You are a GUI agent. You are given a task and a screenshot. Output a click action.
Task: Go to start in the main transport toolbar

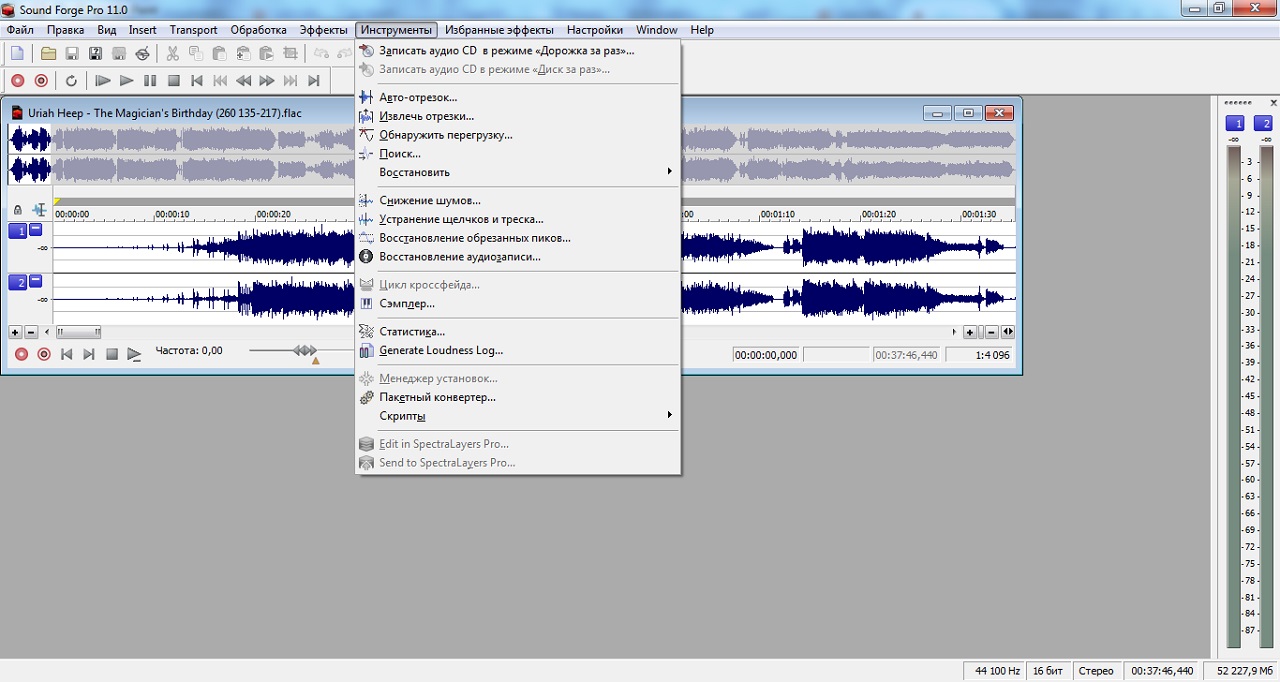197,81
